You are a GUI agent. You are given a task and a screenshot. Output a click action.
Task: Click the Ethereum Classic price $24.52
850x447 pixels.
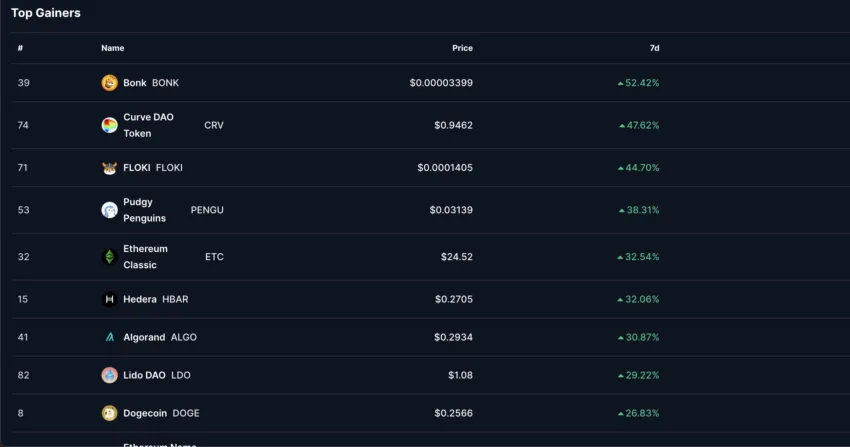pyautogui.click(x=456, y=257)
